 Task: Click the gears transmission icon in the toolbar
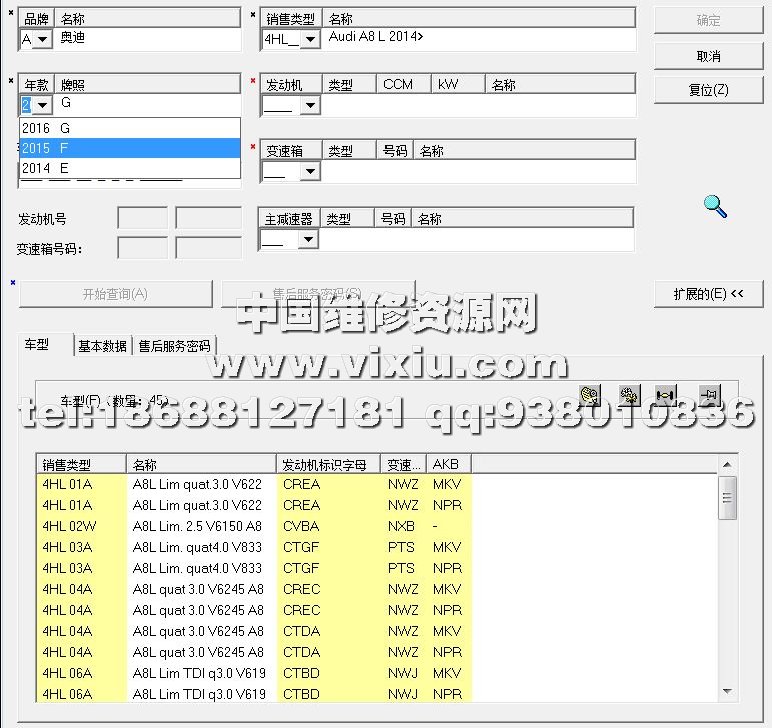(x=629, y=395)
